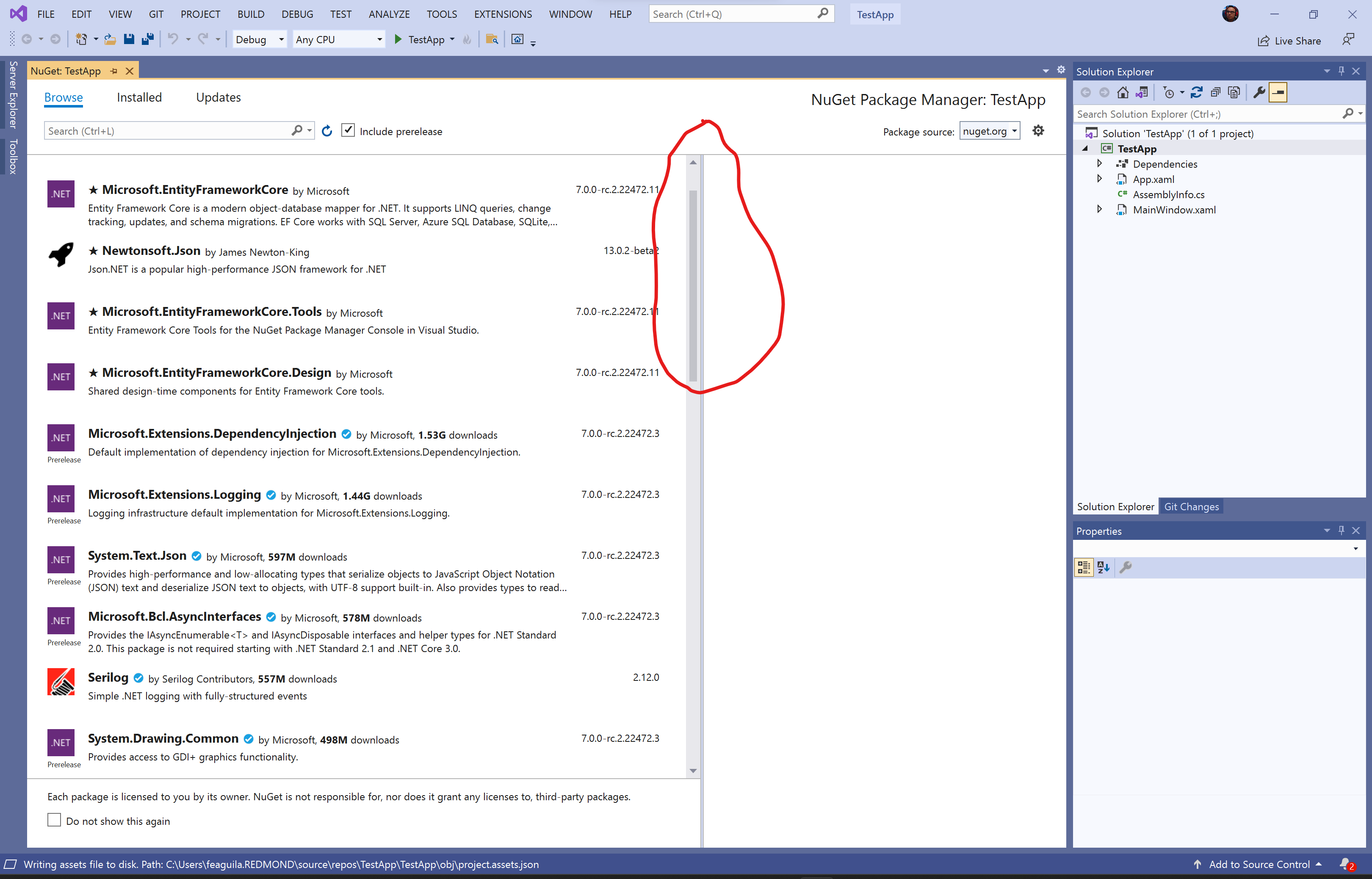1372x879 pixels.
Task: Click package list scroll down arrow
Action: 693,771
